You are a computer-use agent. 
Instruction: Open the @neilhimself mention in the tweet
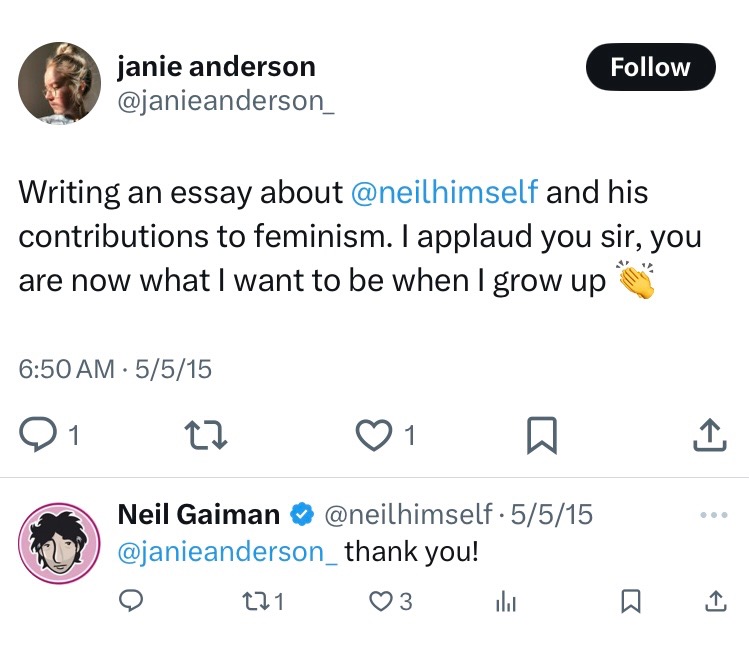[443, 191]
